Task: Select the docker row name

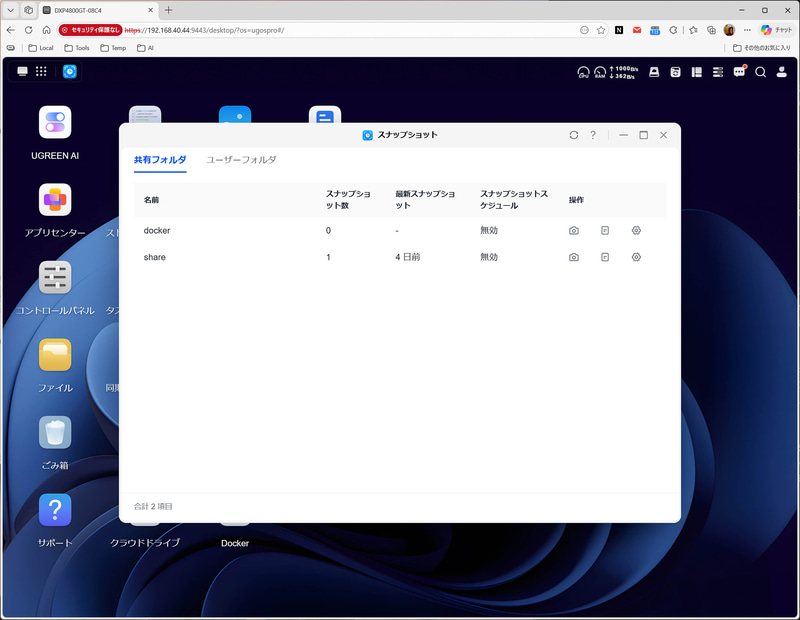Action: [x=157, y=231]
